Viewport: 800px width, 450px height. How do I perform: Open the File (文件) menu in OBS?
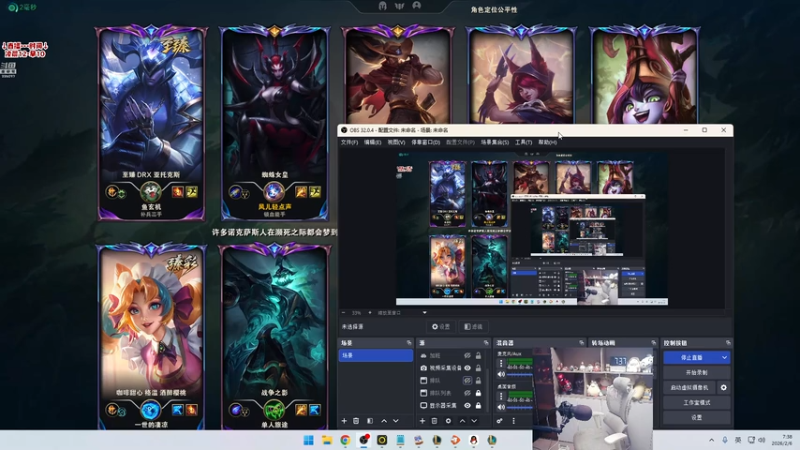[349, 142]
